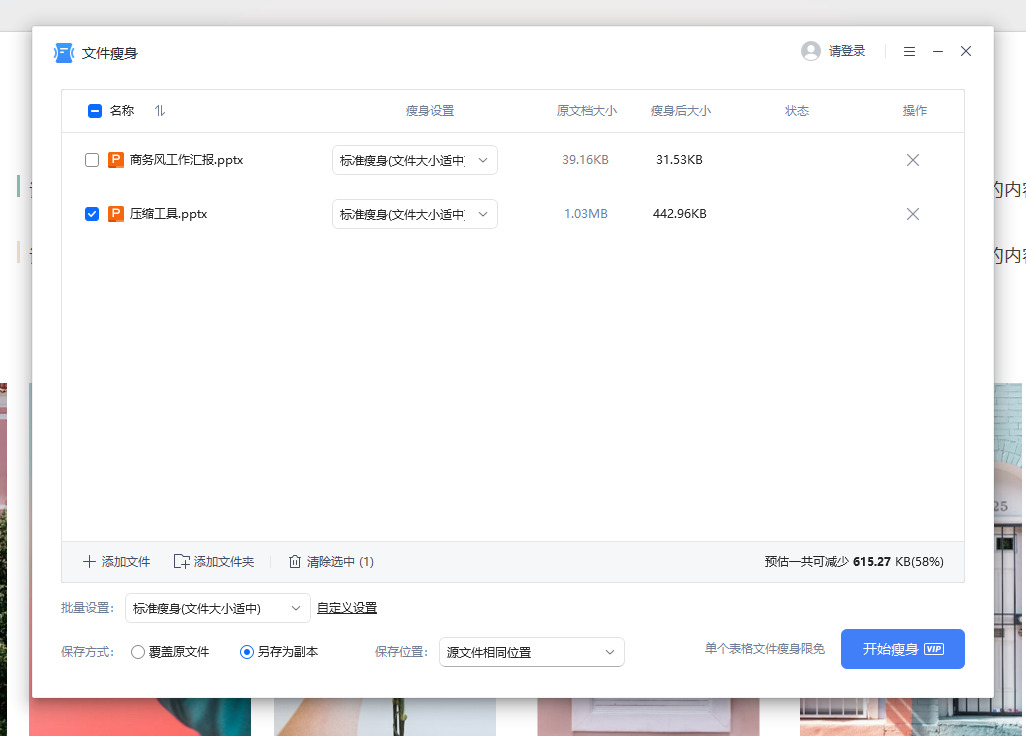
Task: Click file name 商务风工作汇报.pptx
Action: (x=186, y=160)
